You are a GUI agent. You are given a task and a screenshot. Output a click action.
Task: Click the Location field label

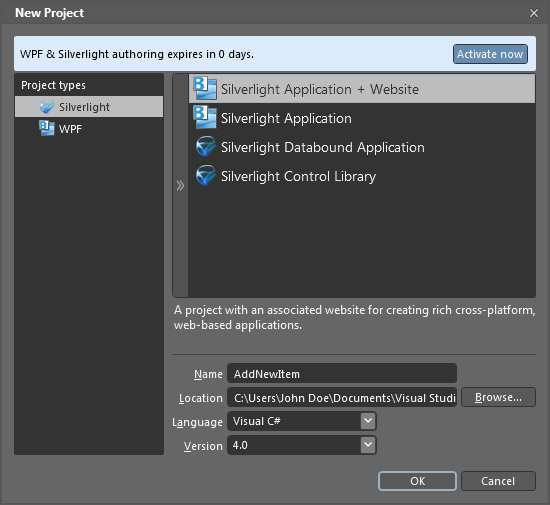click(201, 398)
